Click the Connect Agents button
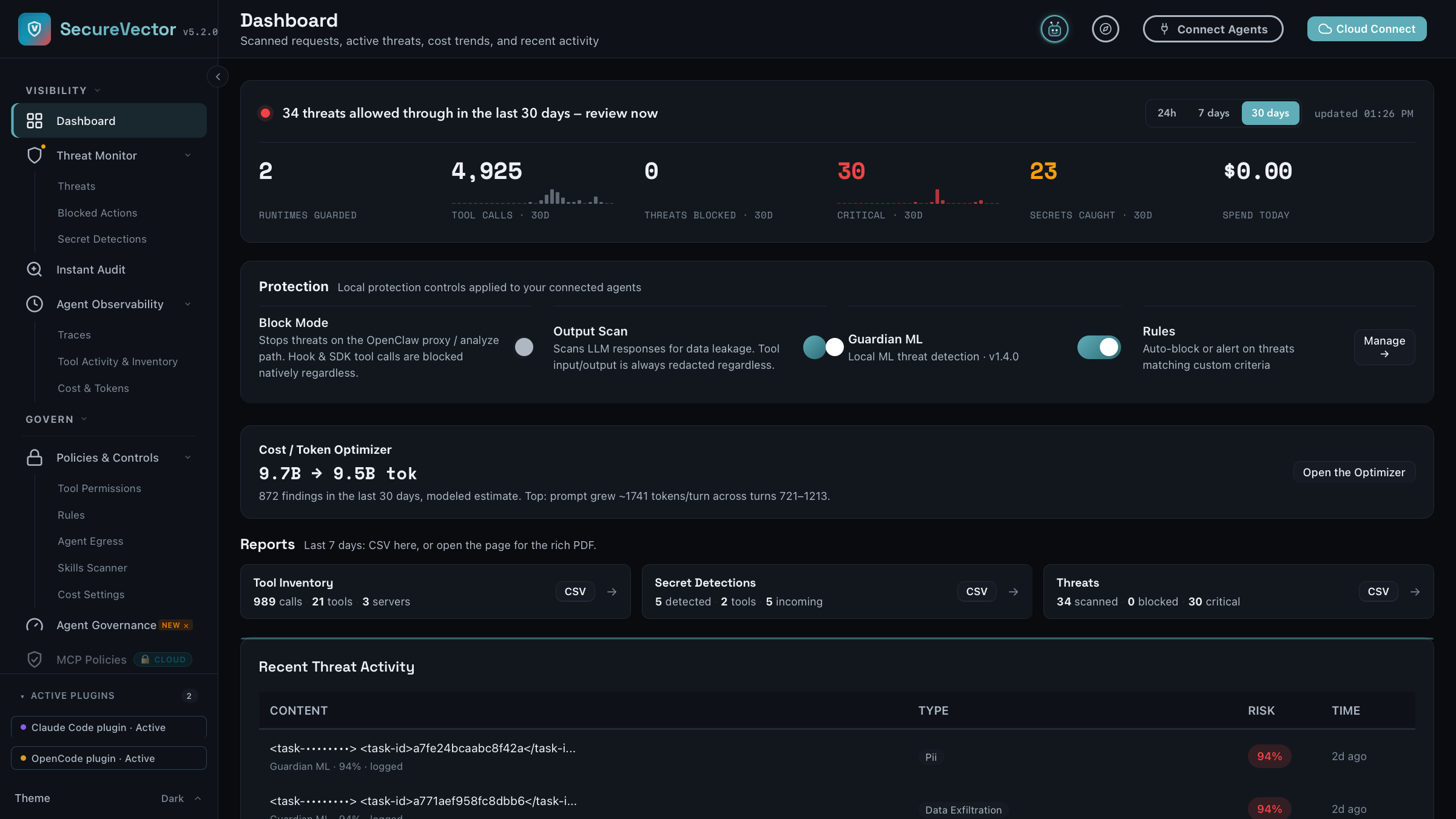Screen dimensions: 1456x819 click(1213, 29)
